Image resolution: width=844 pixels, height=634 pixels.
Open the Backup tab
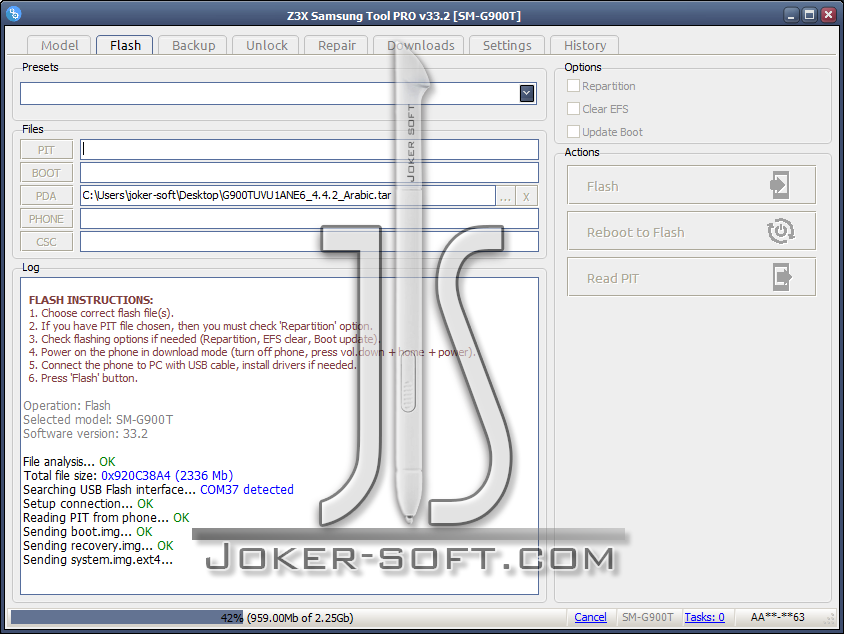[193, 46]
